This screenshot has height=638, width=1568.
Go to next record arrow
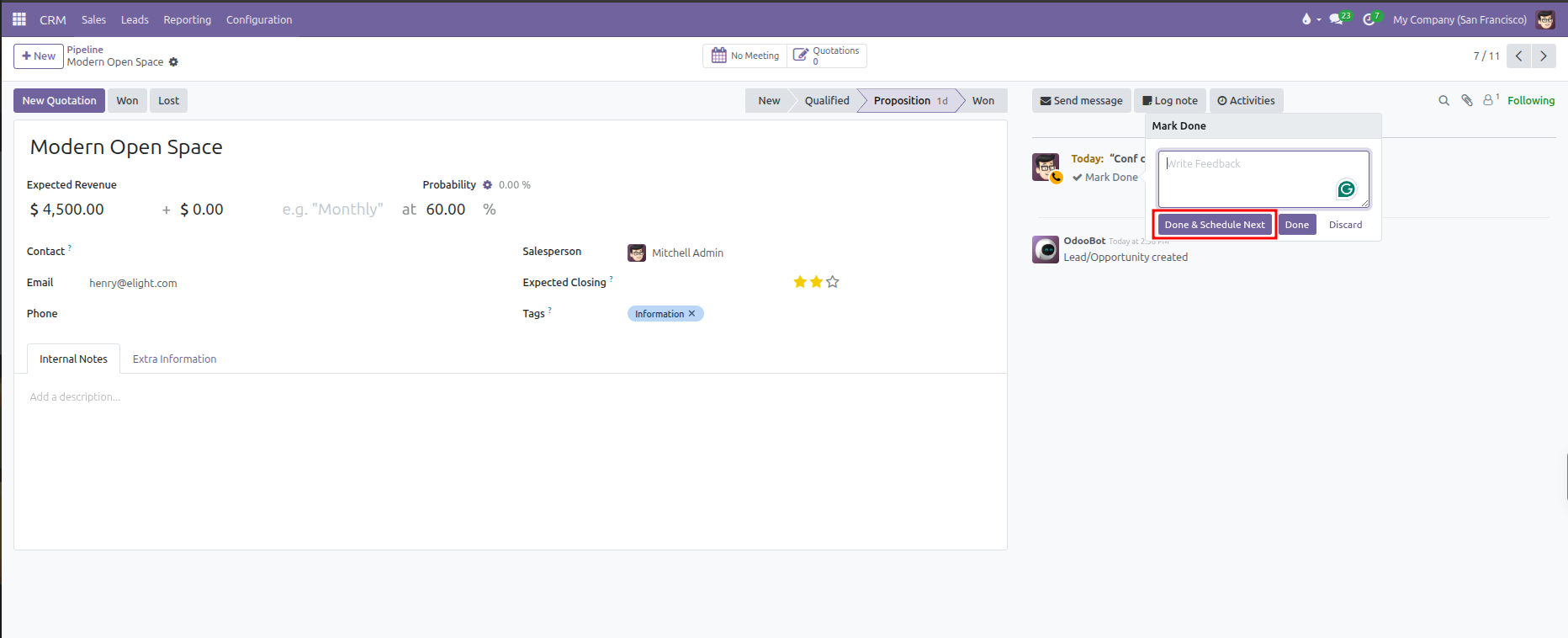point(1544,56)
